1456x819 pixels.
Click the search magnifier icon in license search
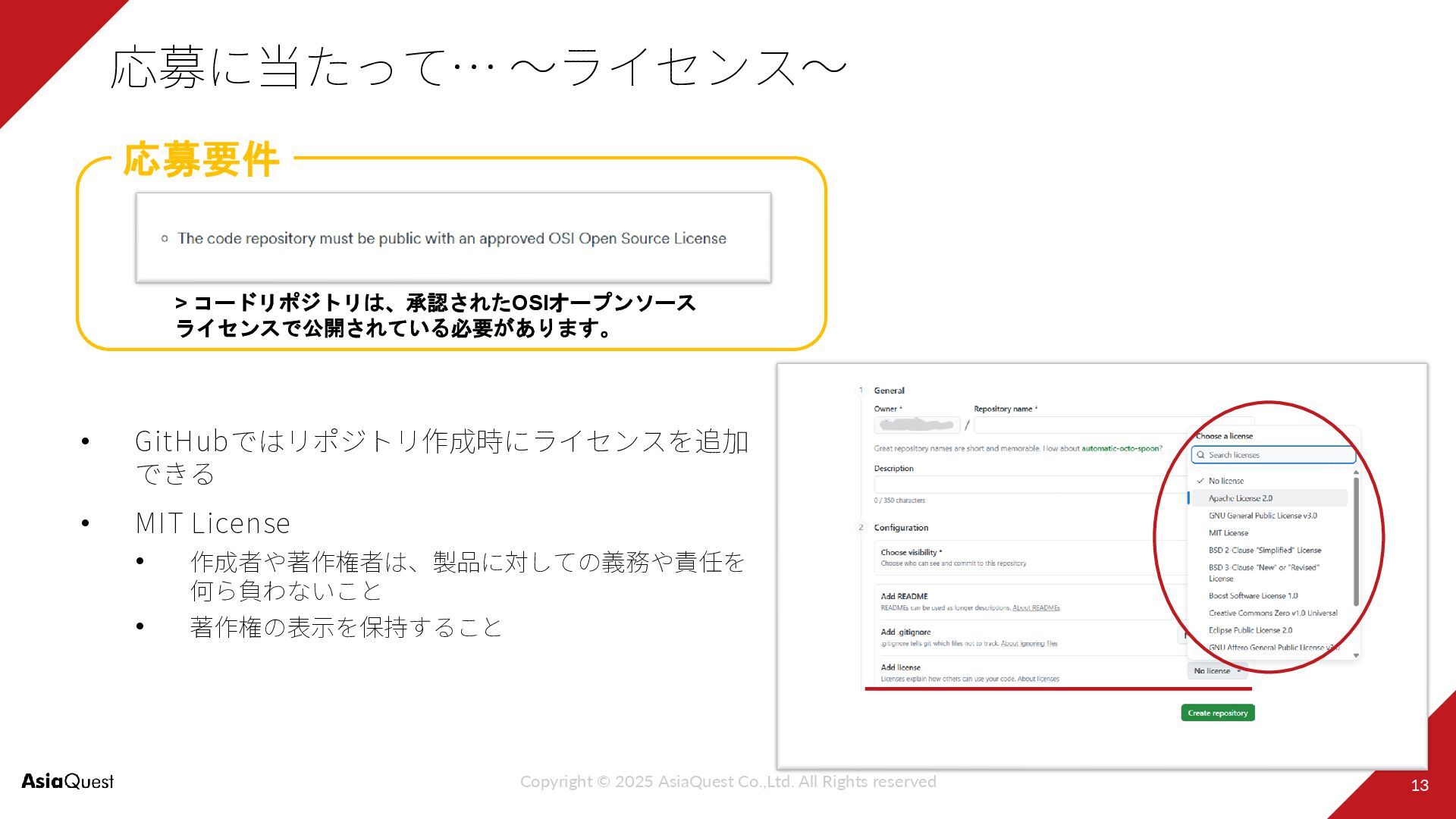tap(1200, 455)
